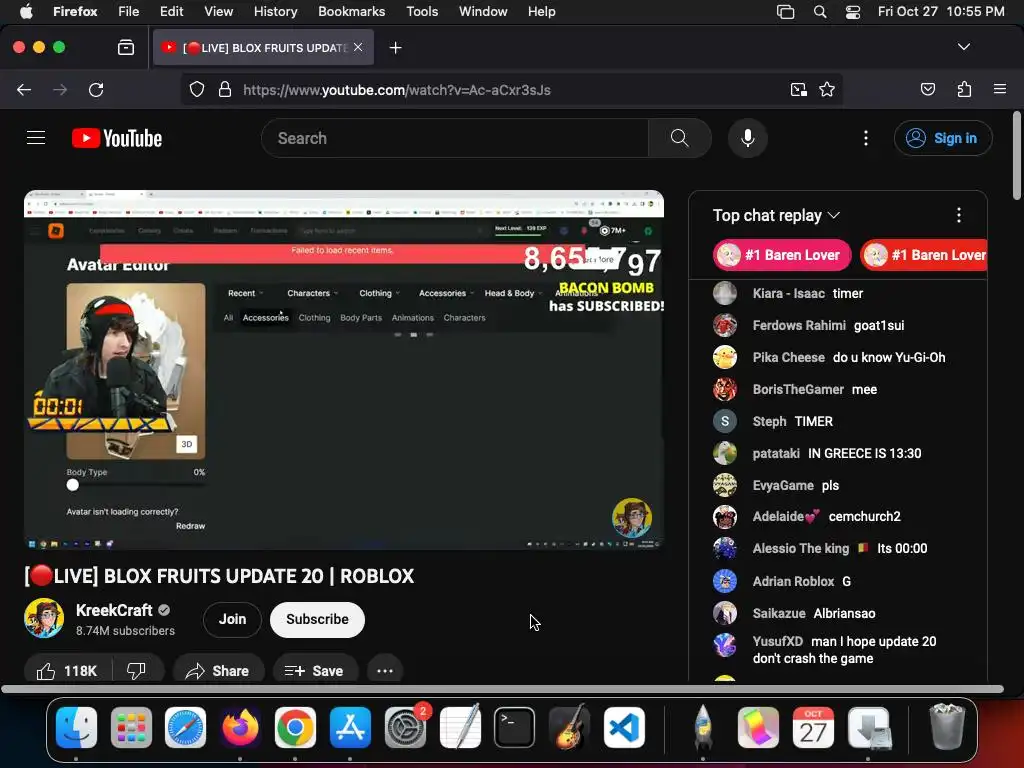The image size is (1024, 768).
Task: Like the video with thumbs up
Action: [68, 671]
